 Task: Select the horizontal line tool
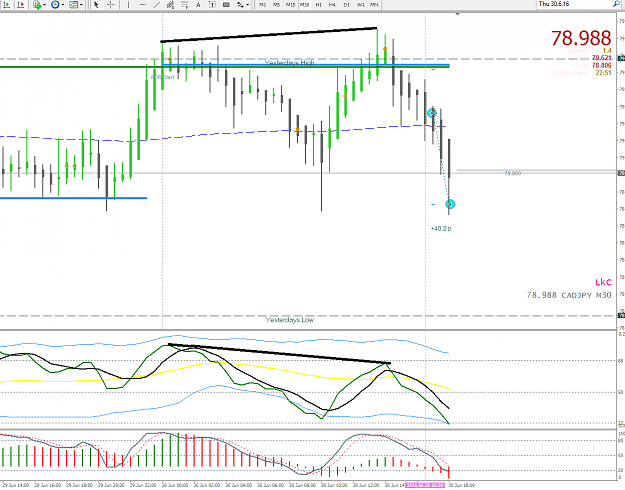[142, 4]
